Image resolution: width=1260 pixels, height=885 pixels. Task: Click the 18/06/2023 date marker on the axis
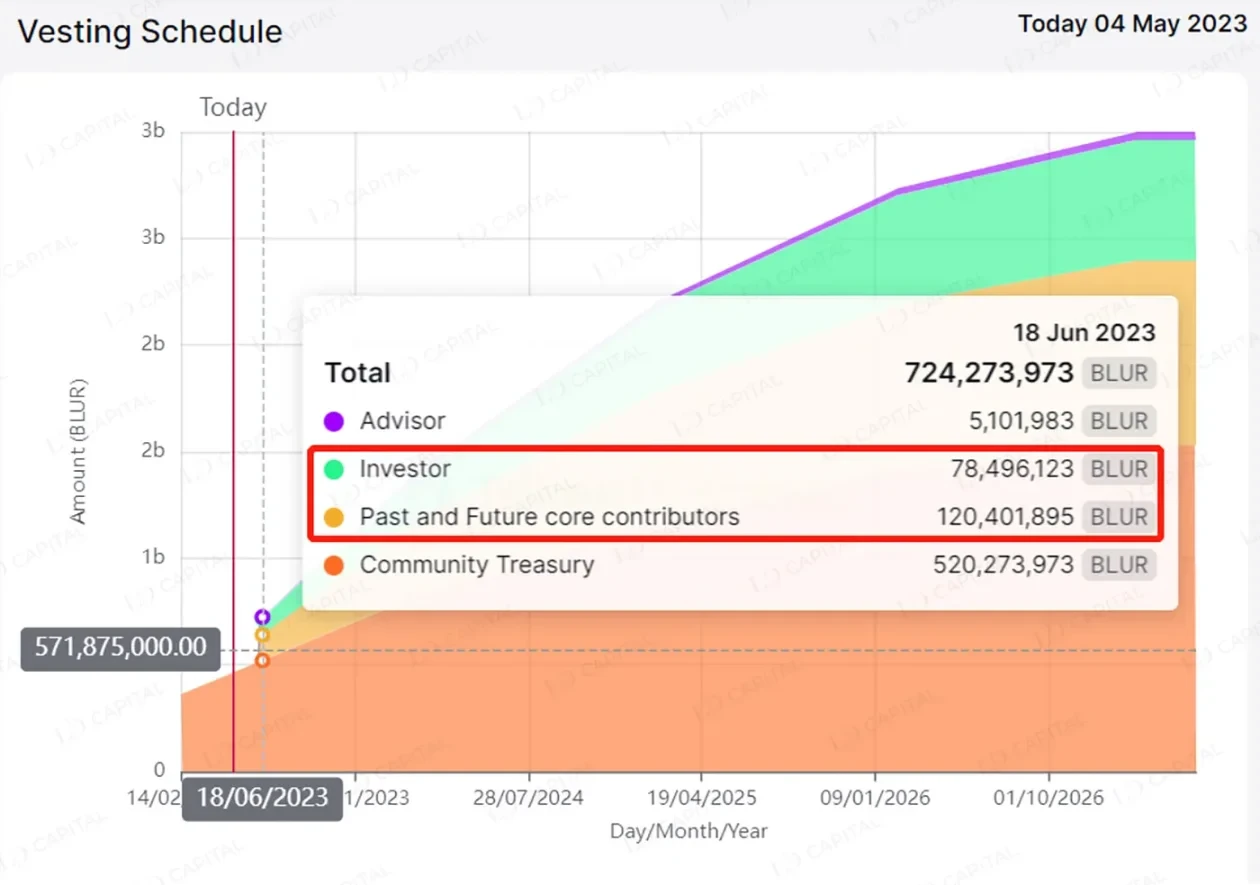pyautogui.click(x=261, y=798)
